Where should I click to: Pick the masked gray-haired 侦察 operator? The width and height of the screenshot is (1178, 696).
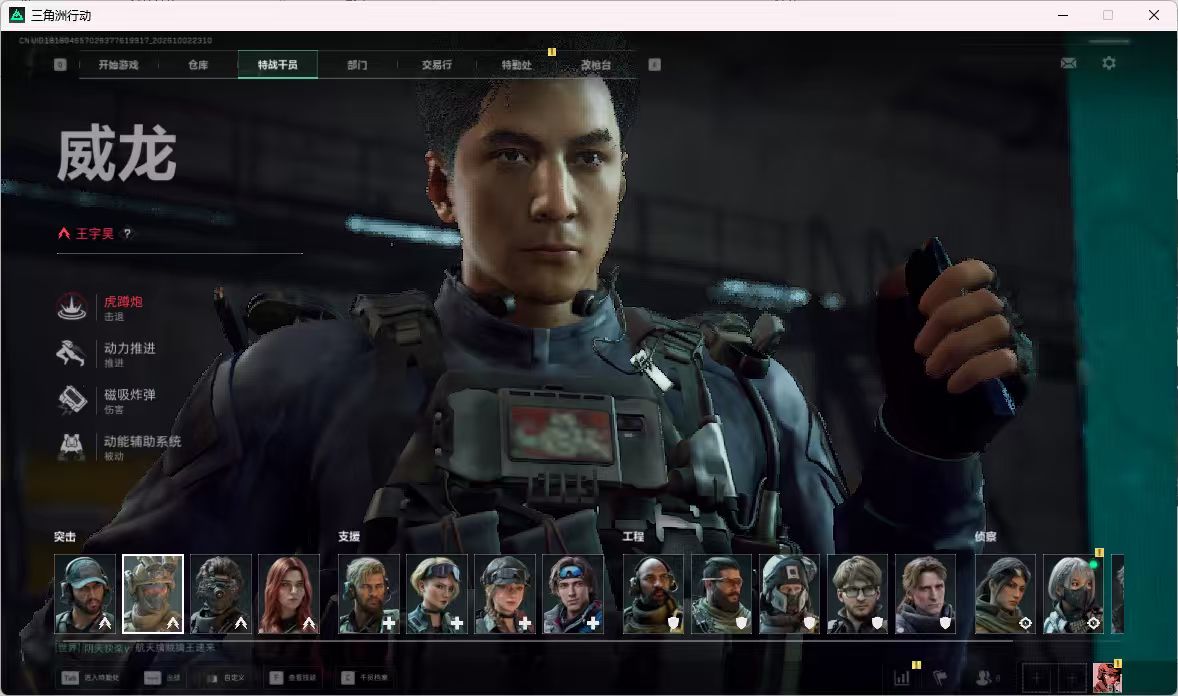click(1074, 594)
